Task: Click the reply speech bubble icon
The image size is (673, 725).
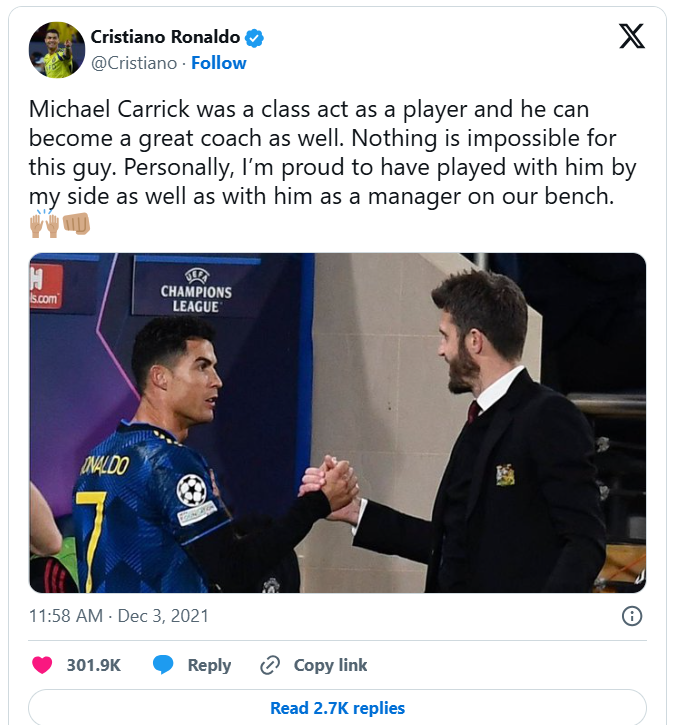Action: click(164, 665)
